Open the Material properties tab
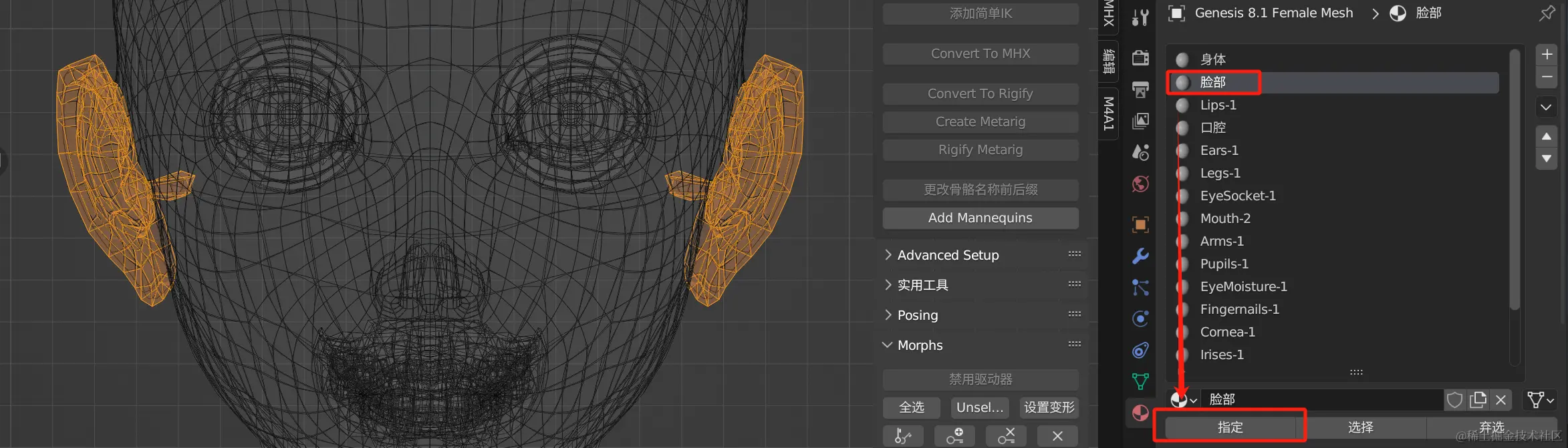The image size is (1568, 448). pyautogui.click(x=1140, y=413)
